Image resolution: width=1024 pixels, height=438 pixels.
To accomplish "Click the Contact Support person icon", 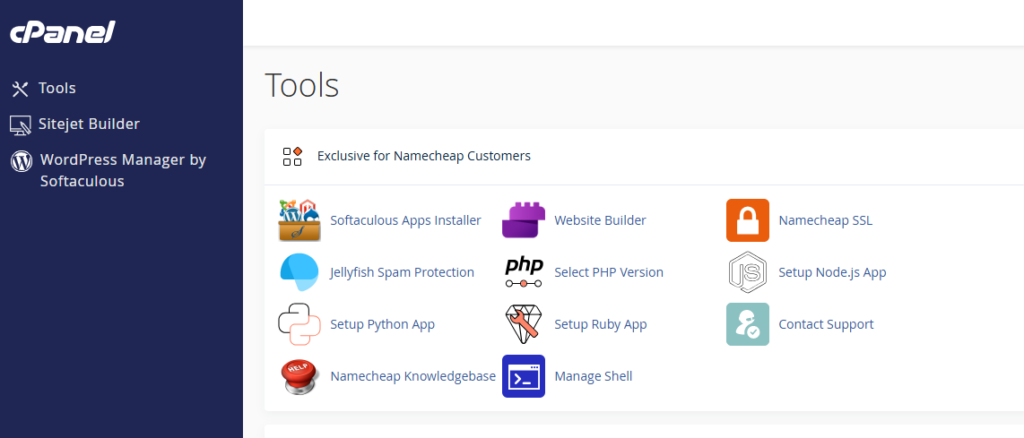I will pyautogui.click(x=747, y=324).
